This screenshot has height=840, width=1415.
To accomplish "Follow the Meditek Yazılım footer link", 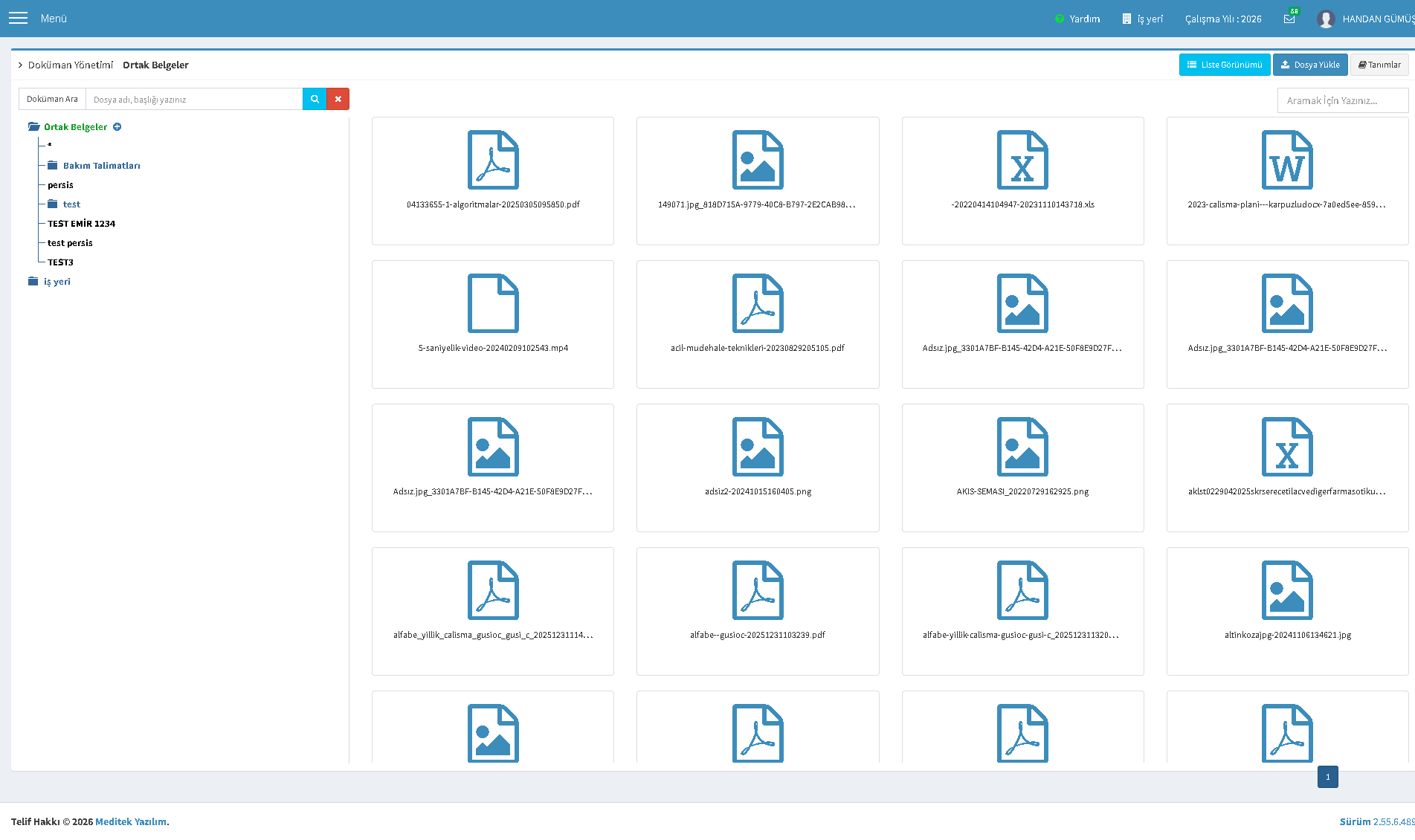I will click(x=131, y=821).
